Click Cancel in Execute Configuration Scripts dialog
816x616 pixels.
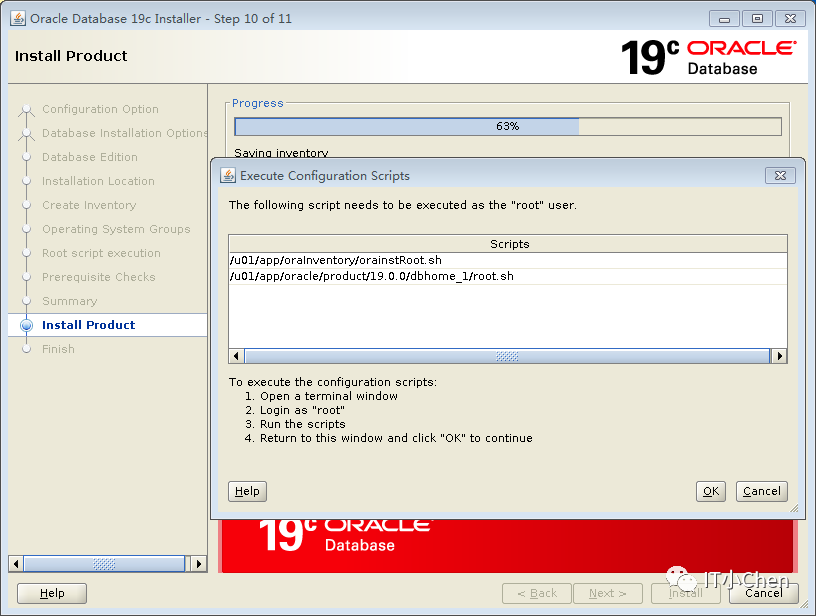(761, 491)
